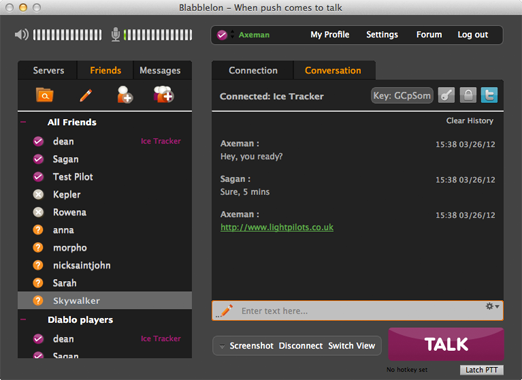
Task: Open the gear dropdown in text field
Action: click(x=492, y=306)
